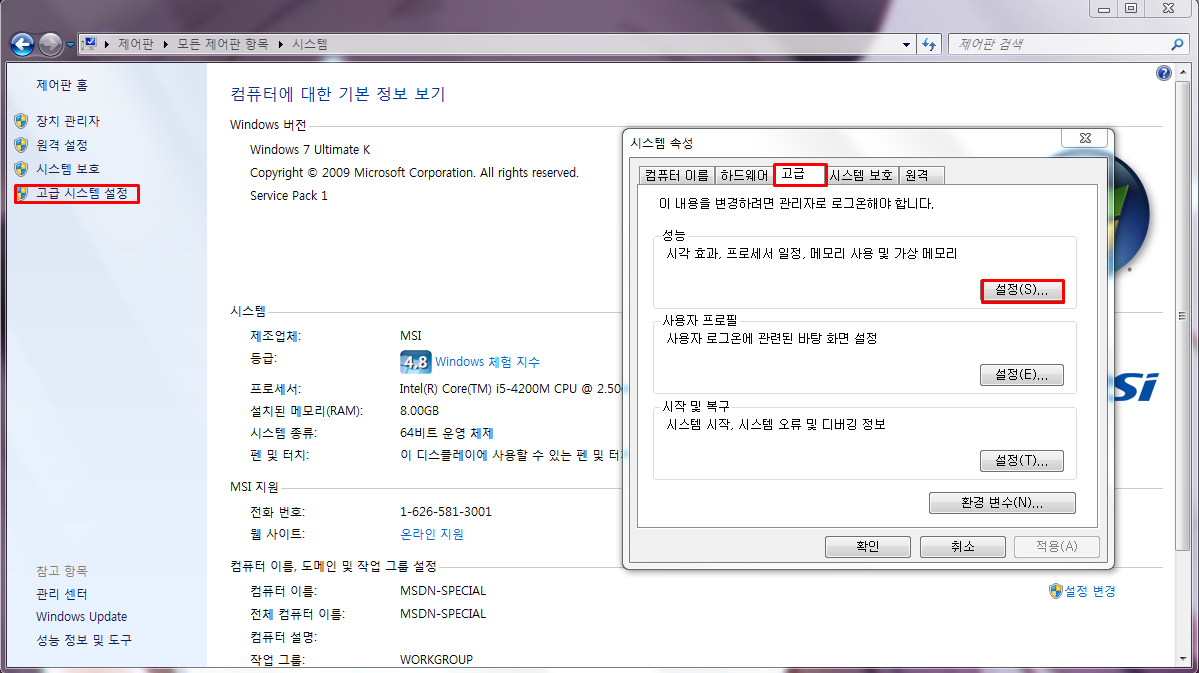Viewport: 1199px width, 673px height.
Task: Open 관리 센터 link
Action: point(62,593)
